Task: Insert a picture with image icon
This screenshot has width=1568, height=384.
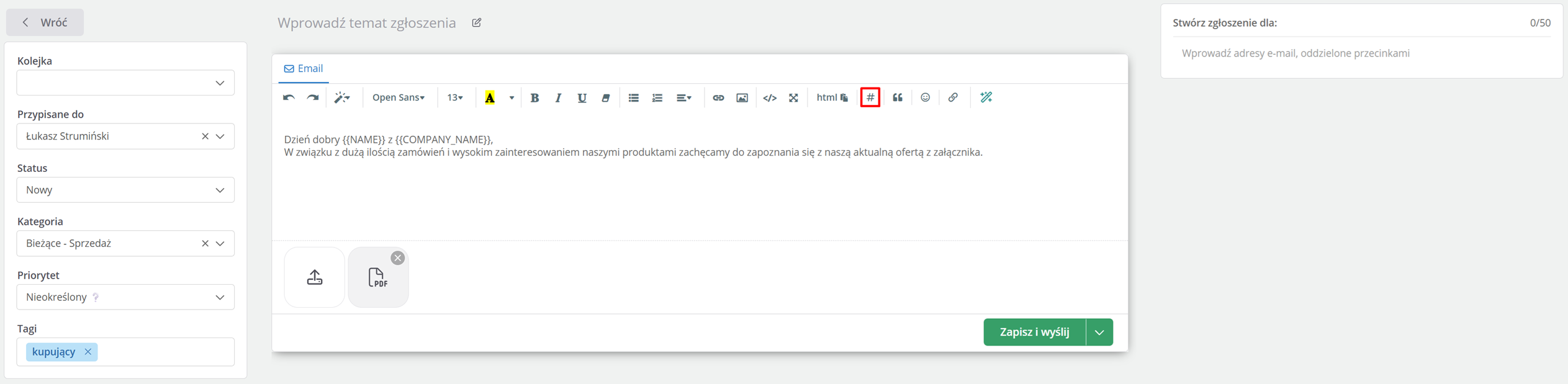Action: click(742, 97)
